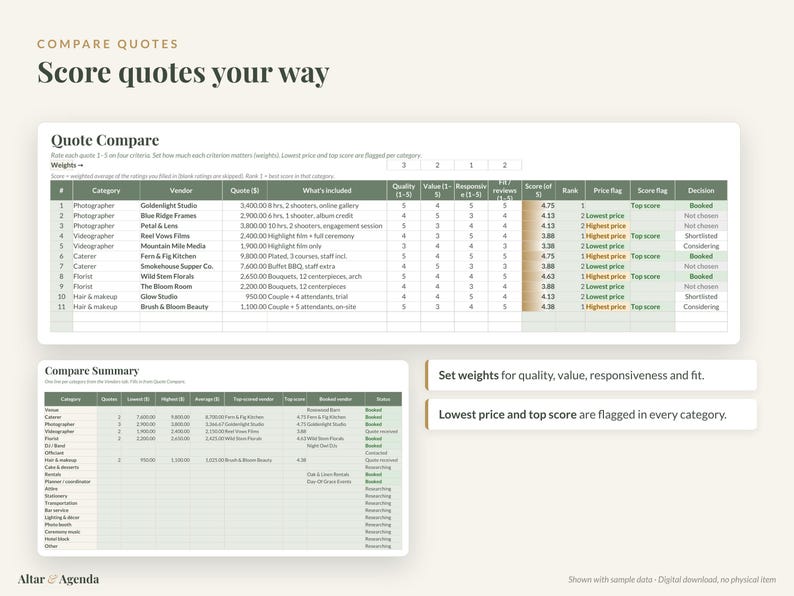Image resolution: width=794 pixels, height=596 pixels.
Task: Click the Price flag column header
Action: (608, 190)
